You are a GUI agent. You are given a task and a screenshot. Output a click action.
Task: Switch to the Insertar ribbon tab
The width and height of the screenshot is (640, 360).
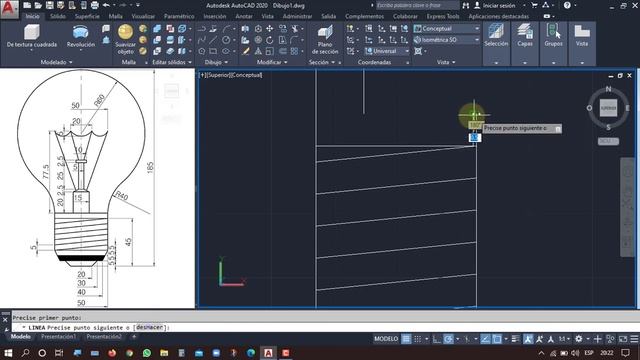[215, 16]
